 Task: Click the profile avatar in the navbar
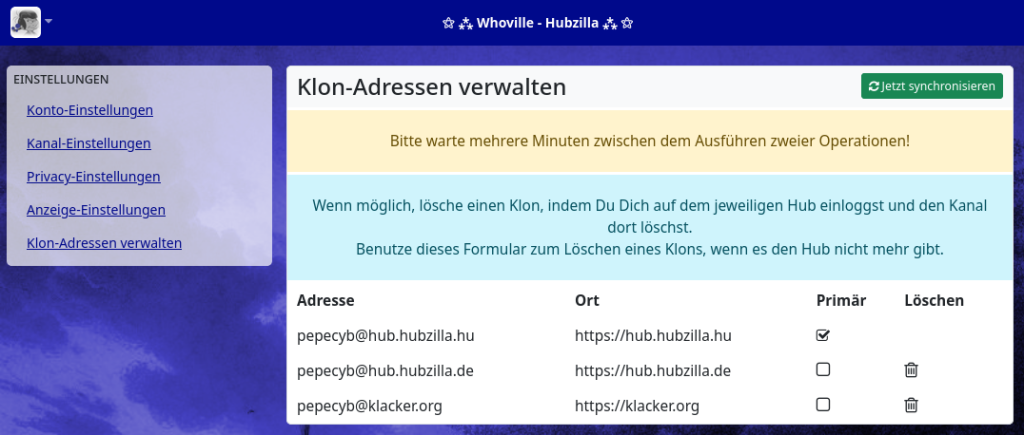click(x=25, y=22)
